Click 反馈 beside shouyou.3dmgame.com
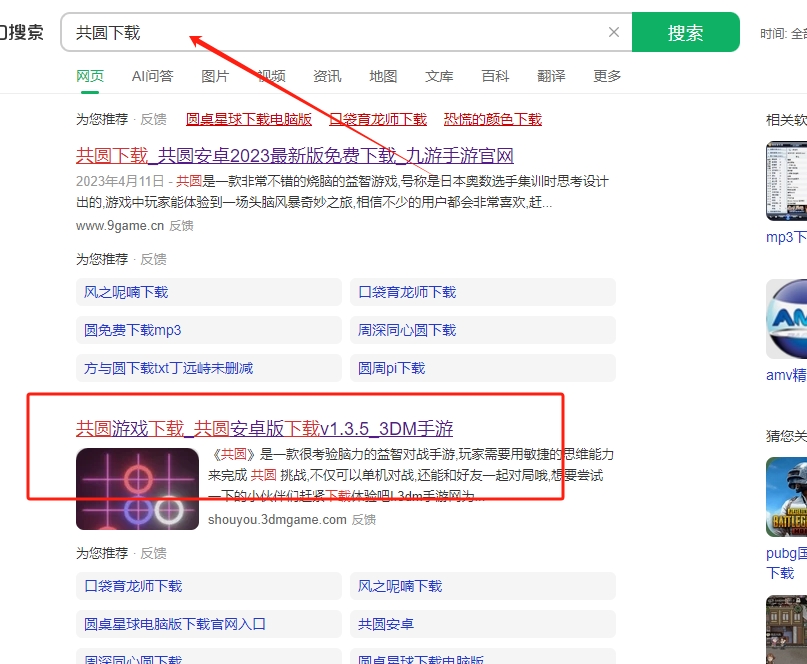 [364, 519]
